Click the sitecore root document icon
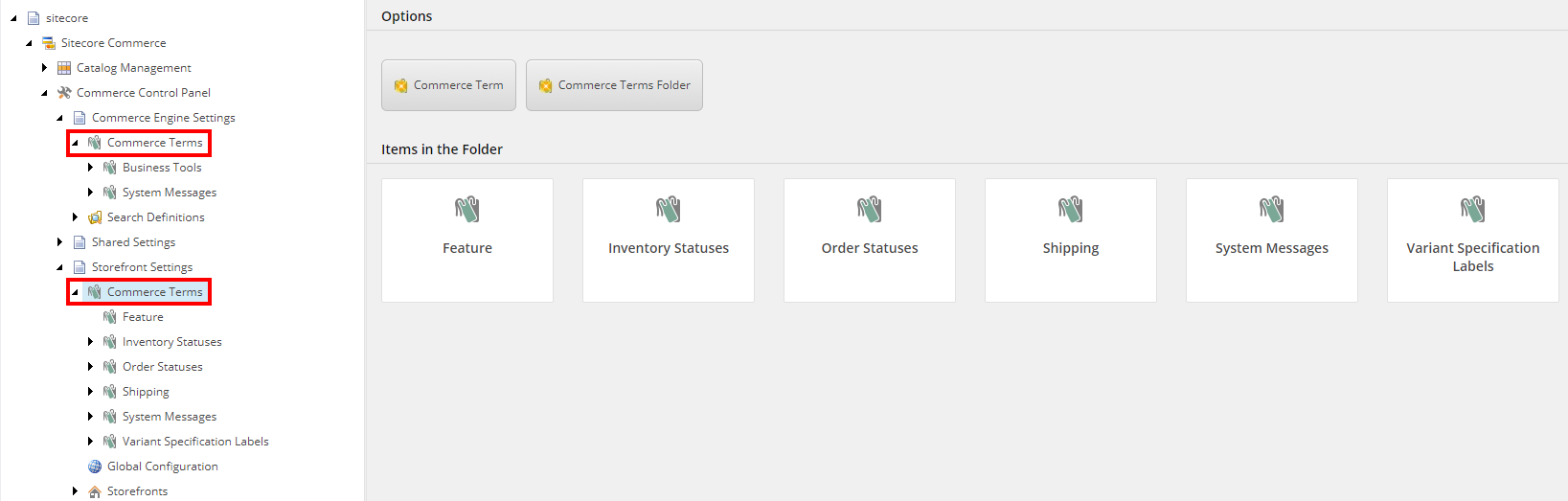Image resolution: width=1568 pixels, height=501 pixels. coord(34,18)
